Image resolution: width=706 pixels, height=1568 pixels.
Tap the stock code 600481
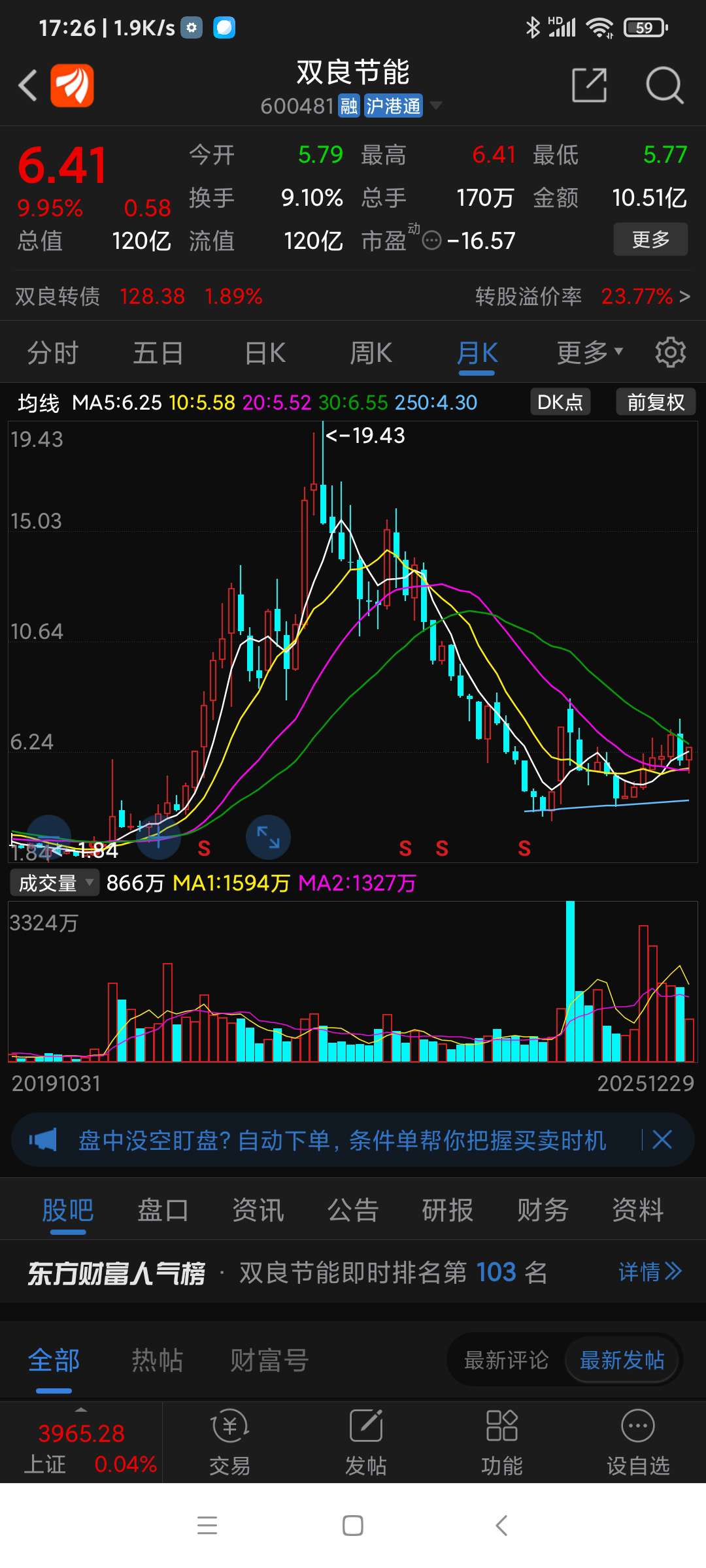(x=297, y=106)
